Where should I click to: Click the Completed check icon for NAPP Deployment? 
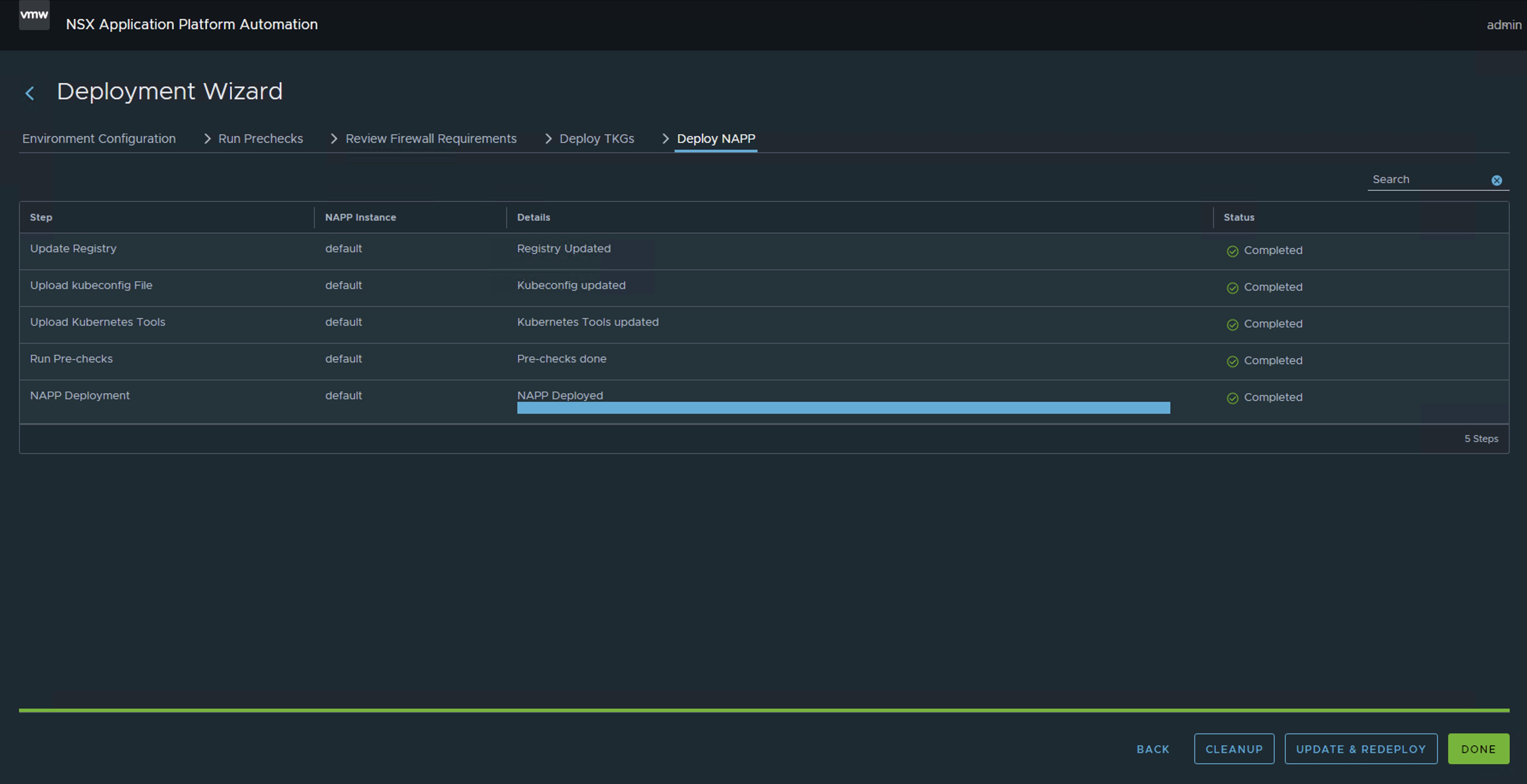(1232, 398)
